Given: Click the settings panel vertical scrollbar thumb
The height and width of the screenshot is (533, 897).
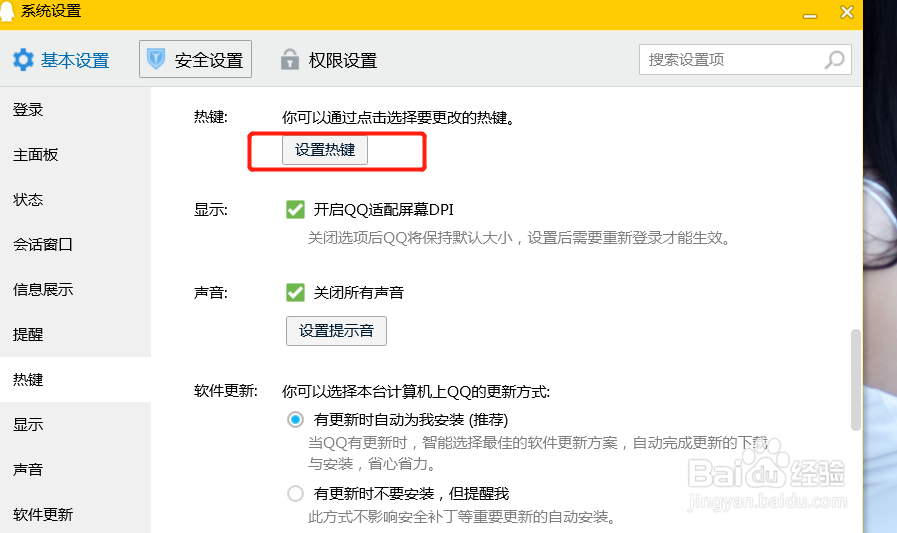Looking at the screenshot, I should (x=855, y=380).
